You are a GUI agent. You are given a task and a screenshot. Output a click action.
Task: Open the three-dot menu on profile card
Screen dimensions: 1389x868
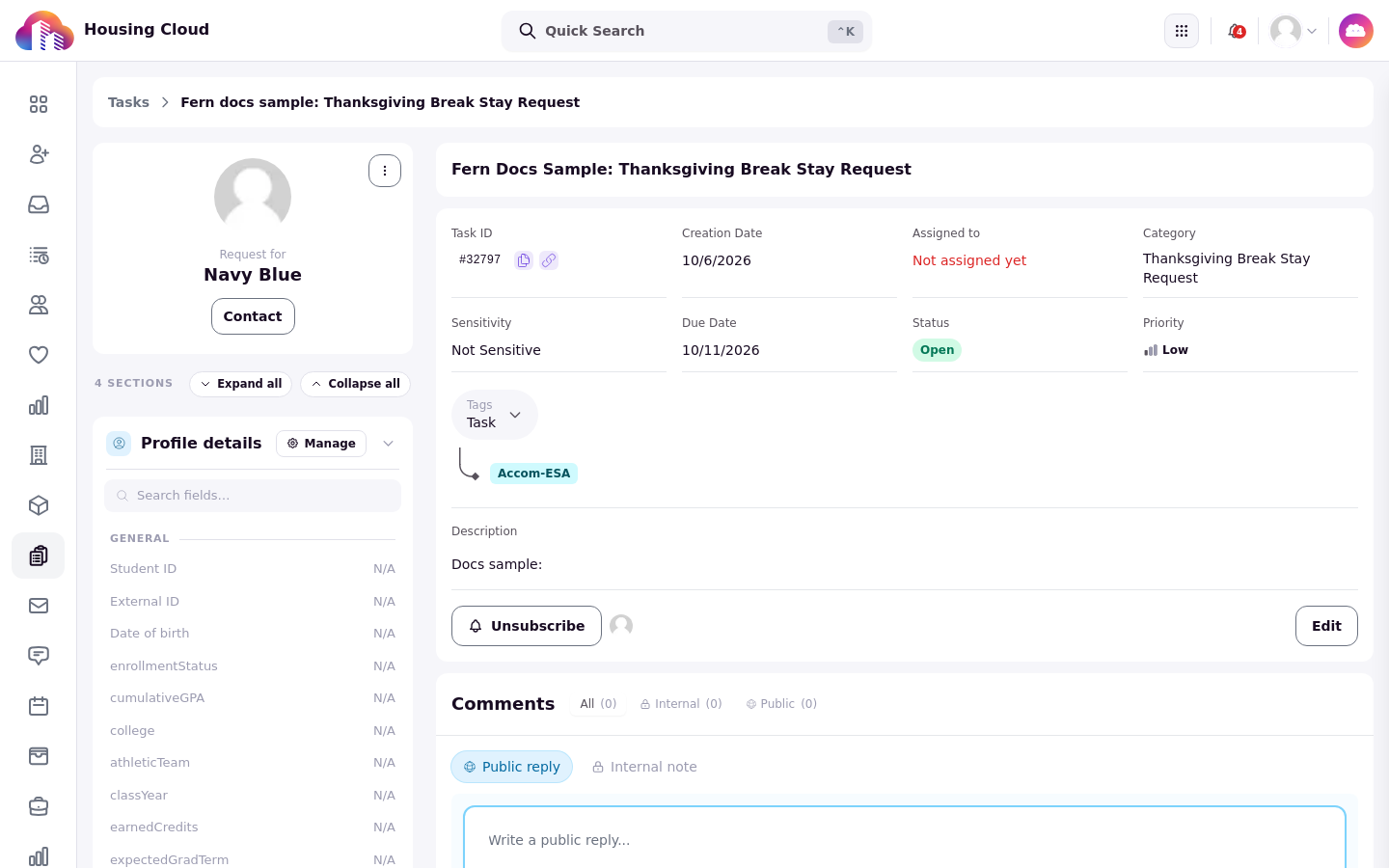pos(385,171)
